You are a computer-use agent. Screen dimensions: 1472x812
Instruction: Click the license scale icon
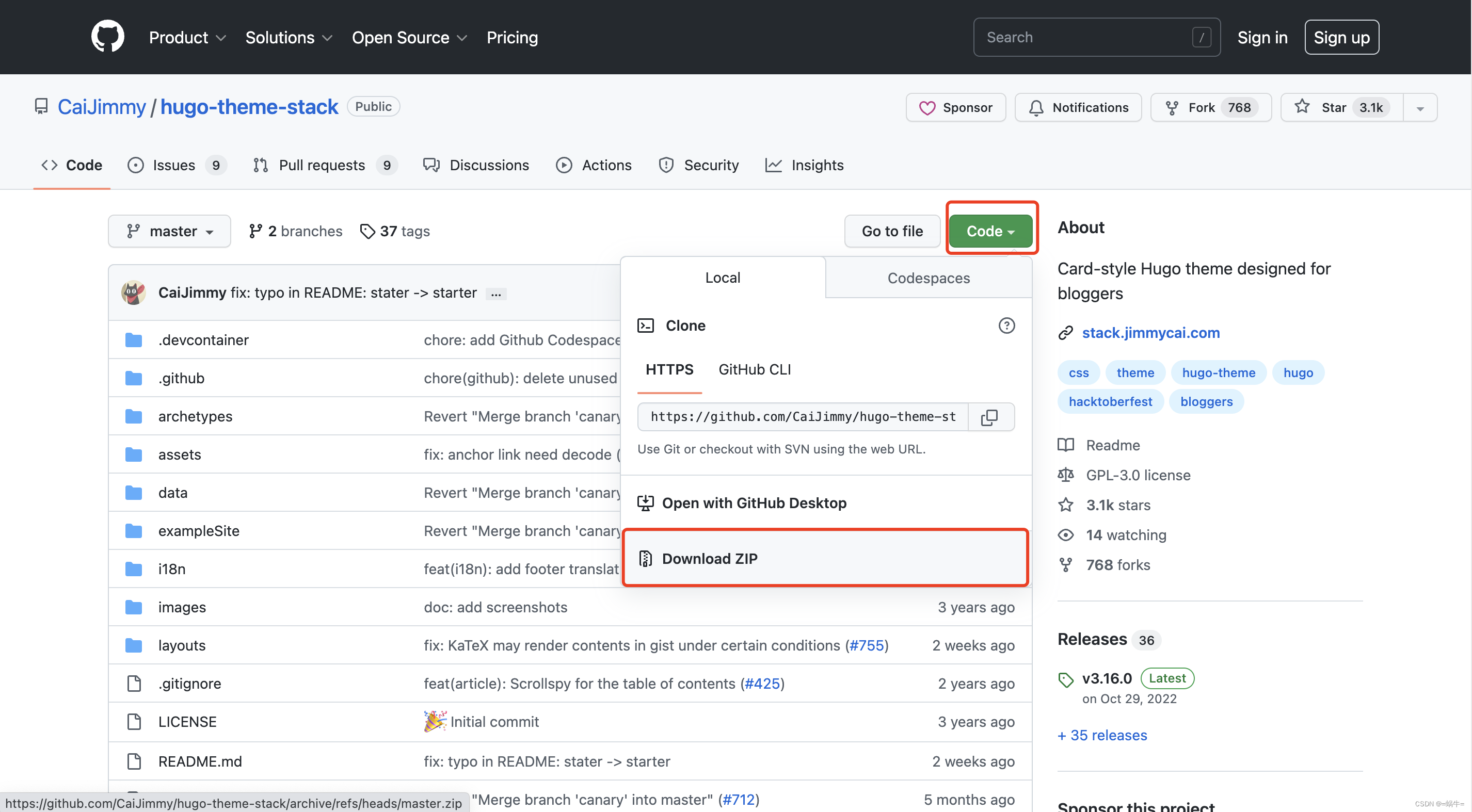[1066, 475]
